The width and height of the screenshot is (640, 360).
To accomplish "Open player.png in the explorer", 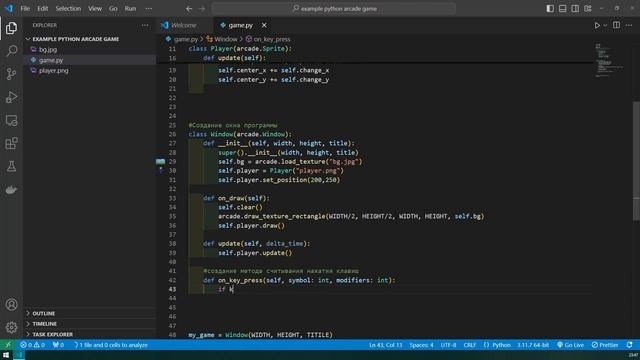I will (x=54, y=71).
